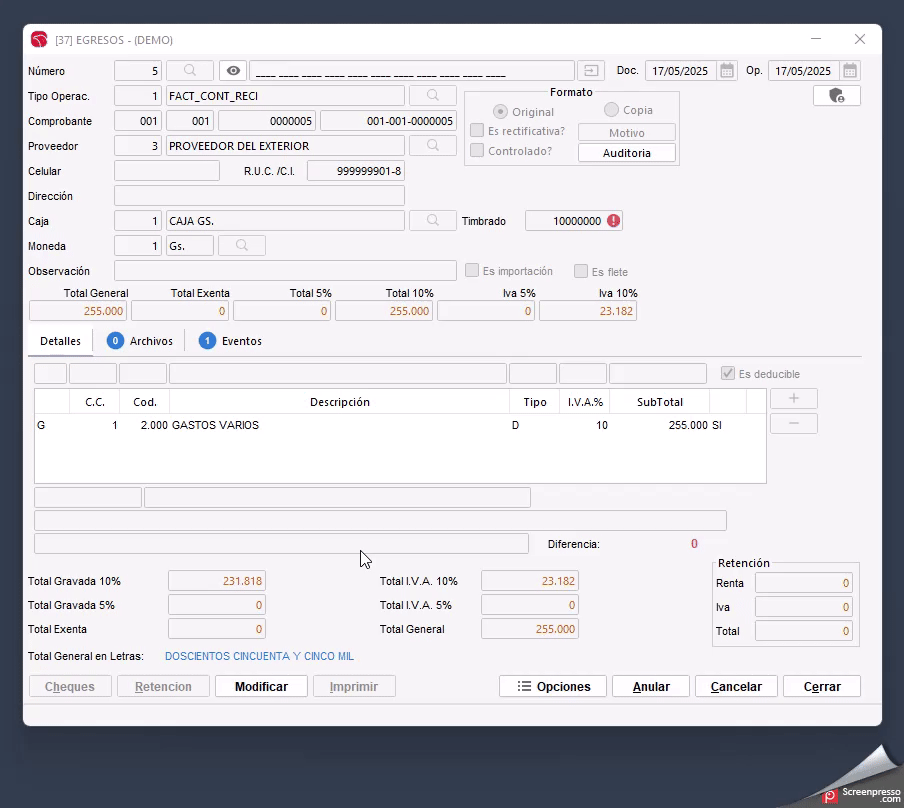Viewport: 904px width, 808px height.
Task: Select the Original format radio button
Action: pos(500,112)
